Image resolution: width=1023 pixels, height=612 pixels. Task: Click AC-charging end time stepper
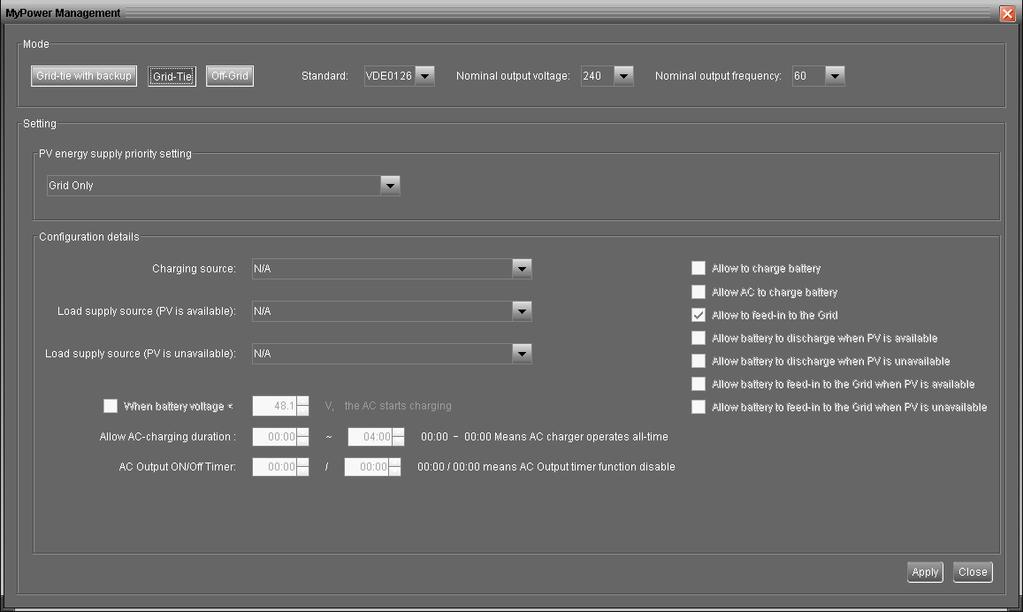coord(398,436)
